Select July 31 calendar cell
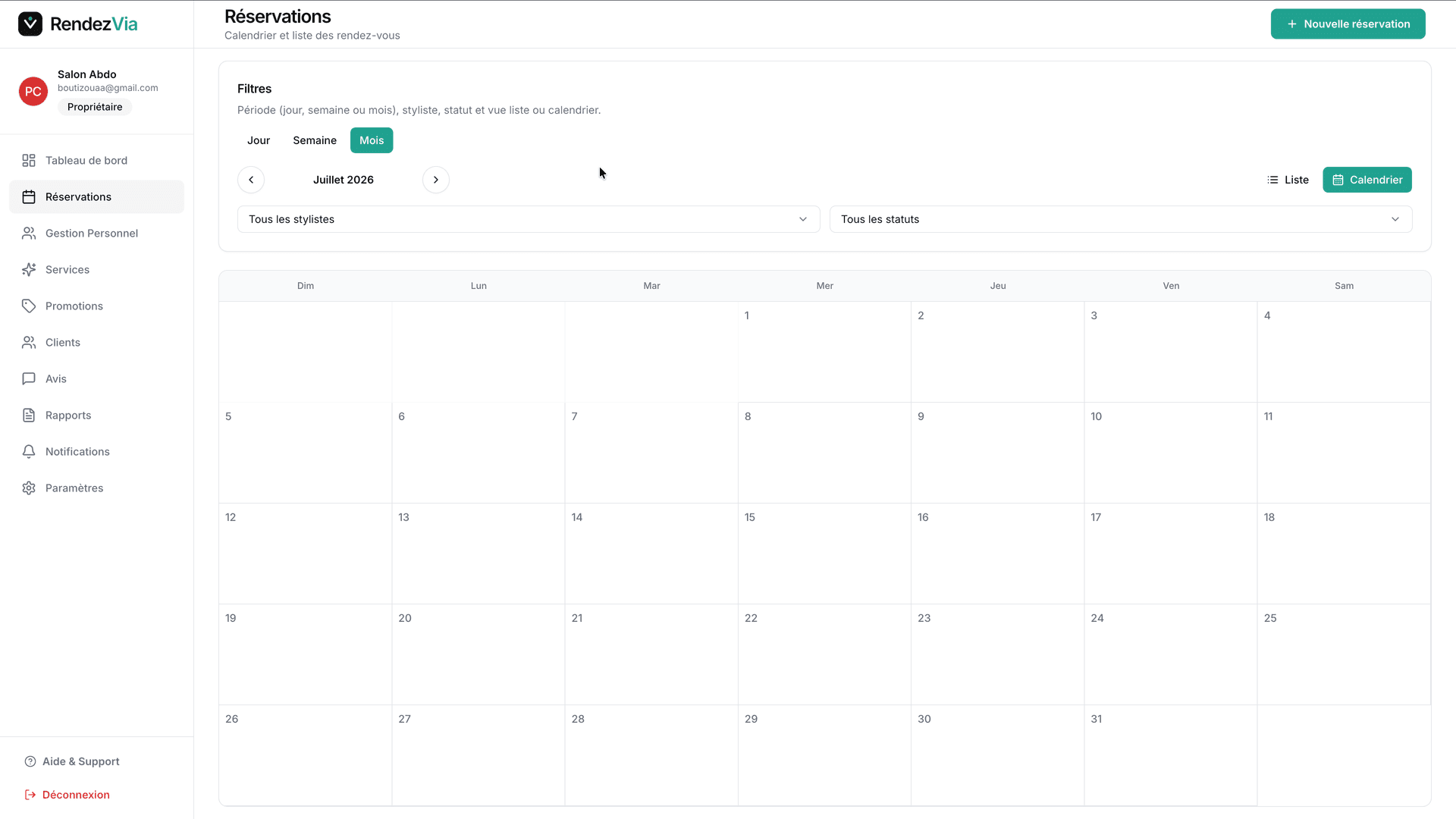The height and width of the screenshot is (819, 1456). 1171,755
